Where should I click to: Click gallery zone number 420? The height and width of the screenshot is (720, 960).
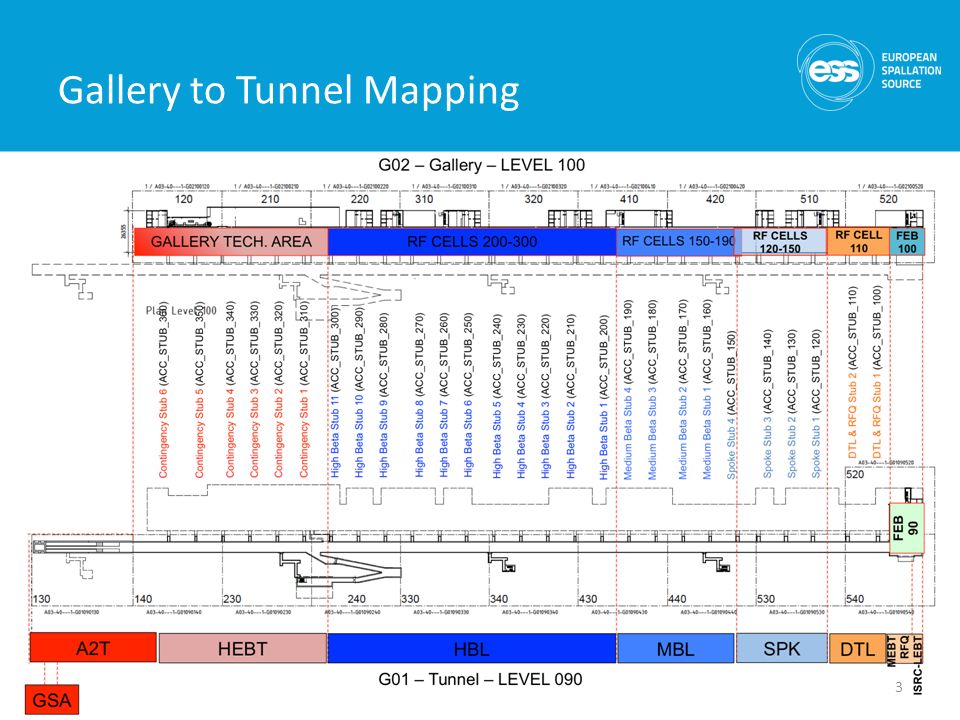[715, 199]
